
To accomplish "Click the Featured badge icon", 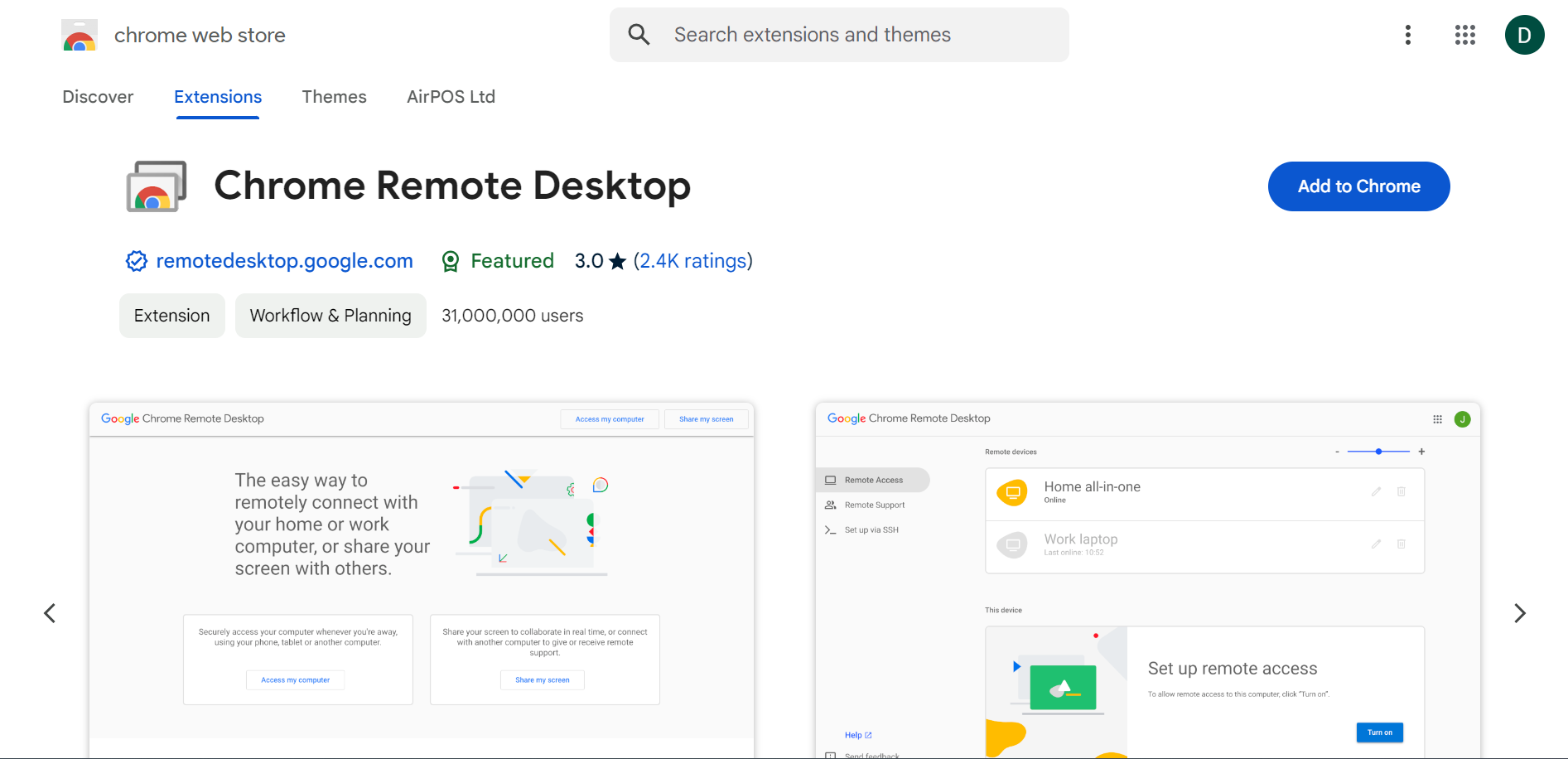I will click(x=451, y=262).
